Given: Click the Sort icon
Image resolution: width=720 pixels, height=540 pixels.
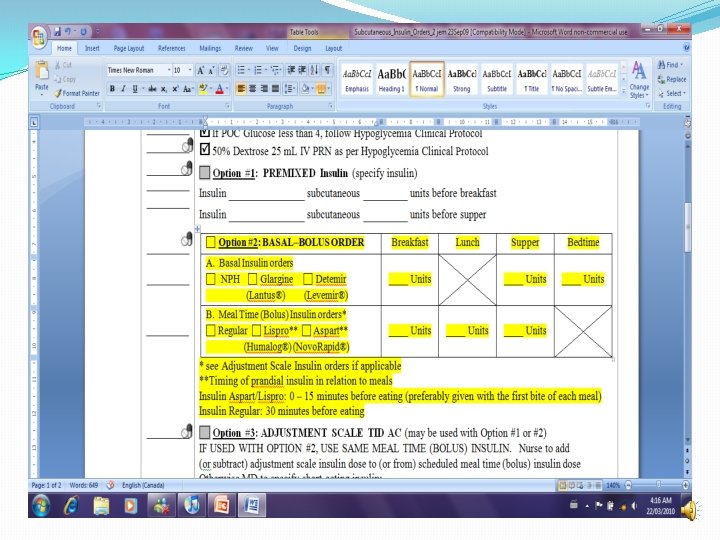Looking at the screenshot, I should click(x=314, y=70).
